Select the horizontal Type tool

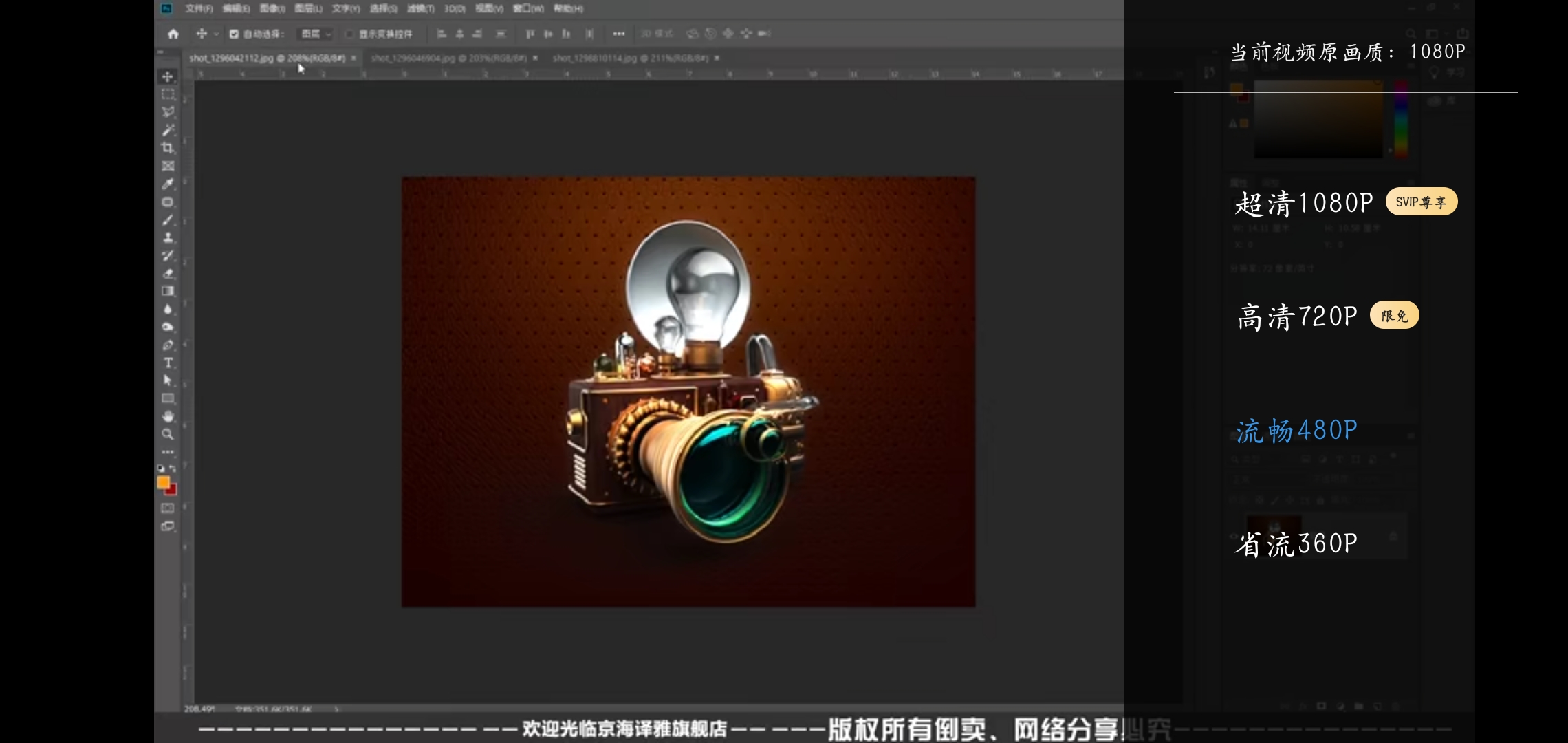click(168, 363)
